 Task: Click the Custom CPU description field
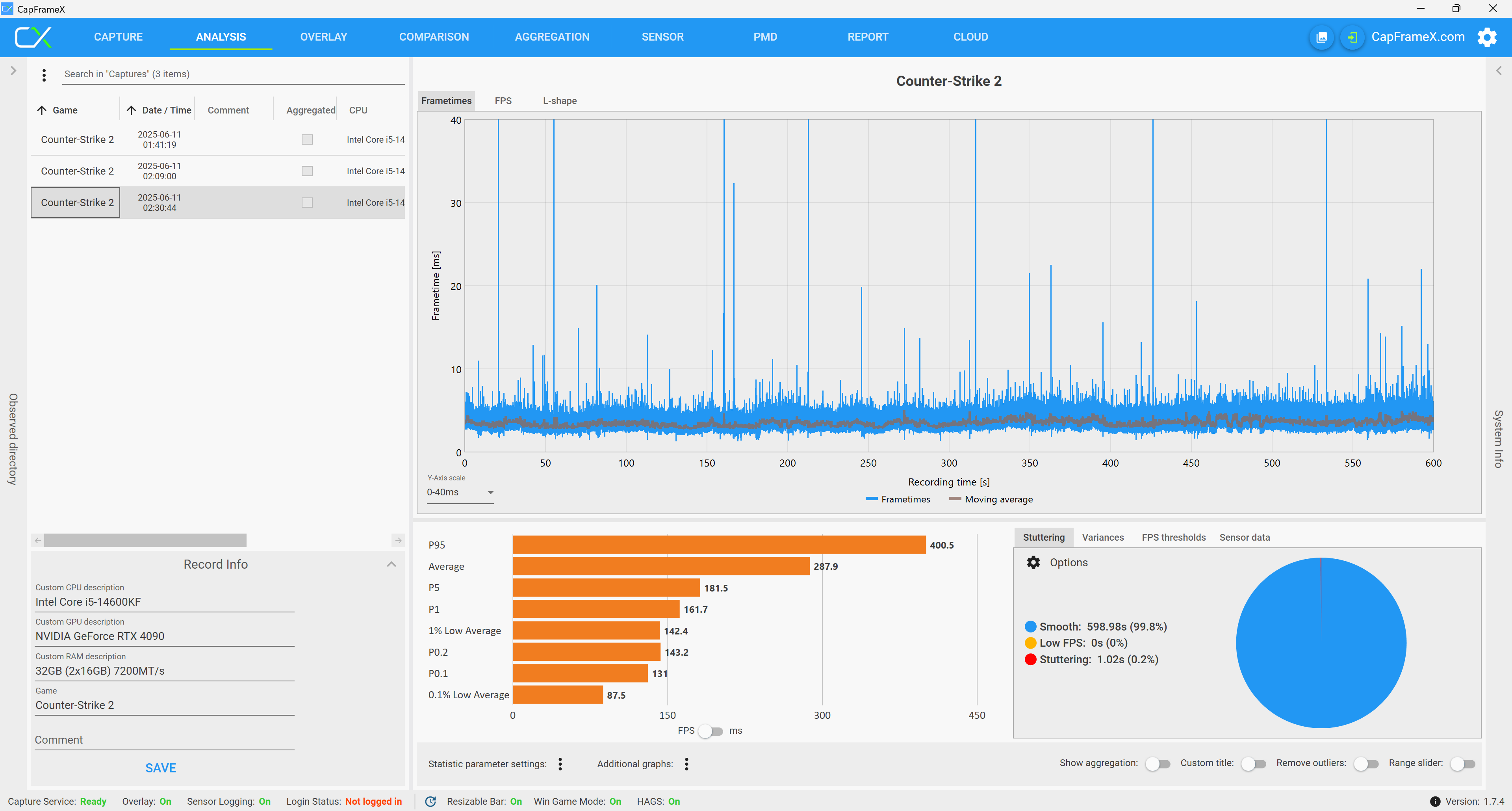(x=164, y=602)
